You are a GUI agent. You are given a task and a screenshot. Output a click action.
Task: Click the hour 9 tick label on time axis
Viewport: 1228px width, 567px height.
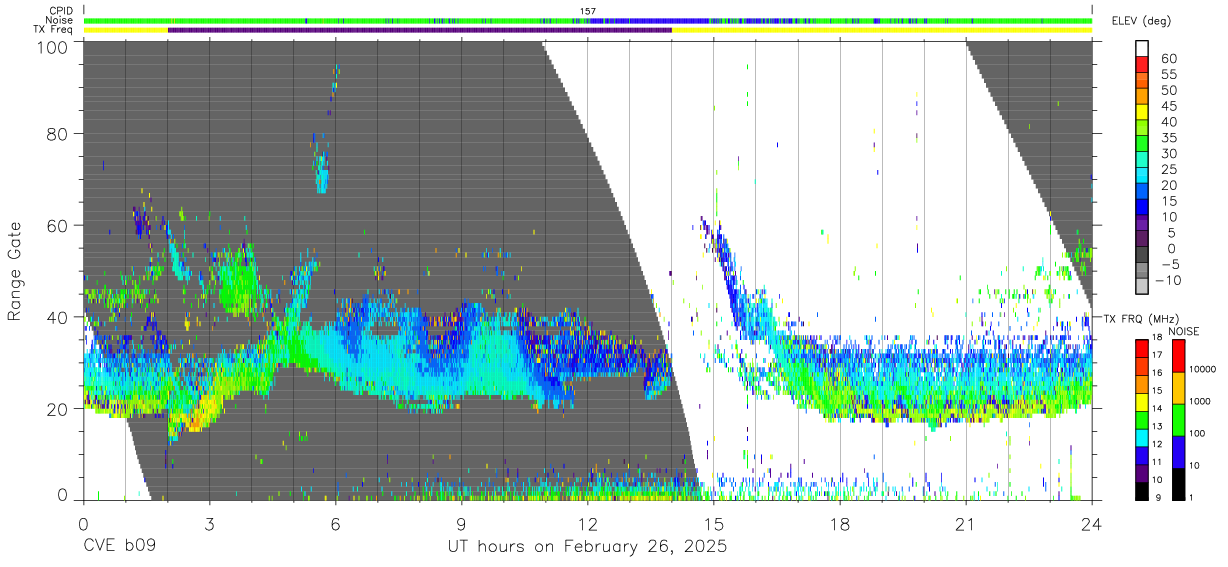coord(461,524)
